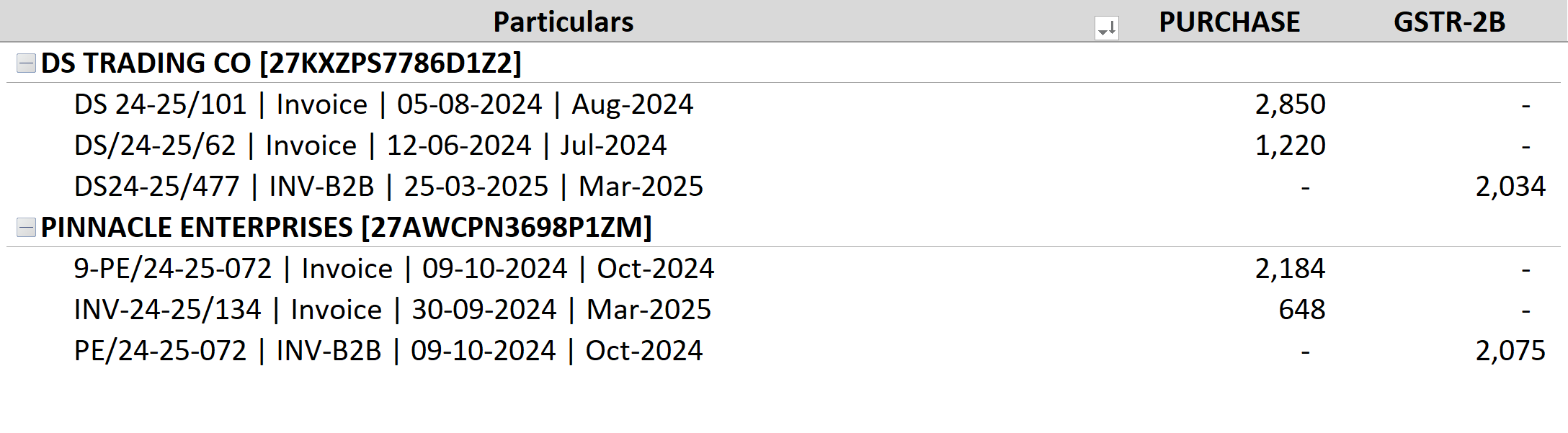Select the PINNACLE ENTERPRISES supplier row label

[x=346, y=228]
